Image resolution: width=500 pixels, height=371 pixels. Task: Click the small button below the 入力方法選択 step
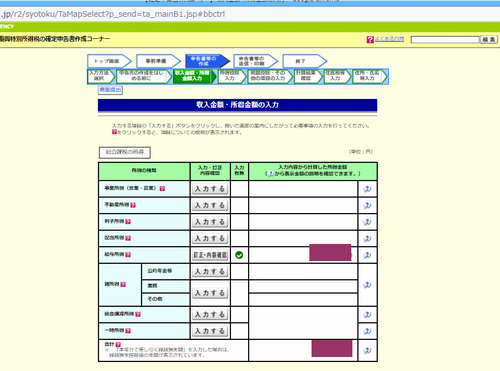click(110, 90)
